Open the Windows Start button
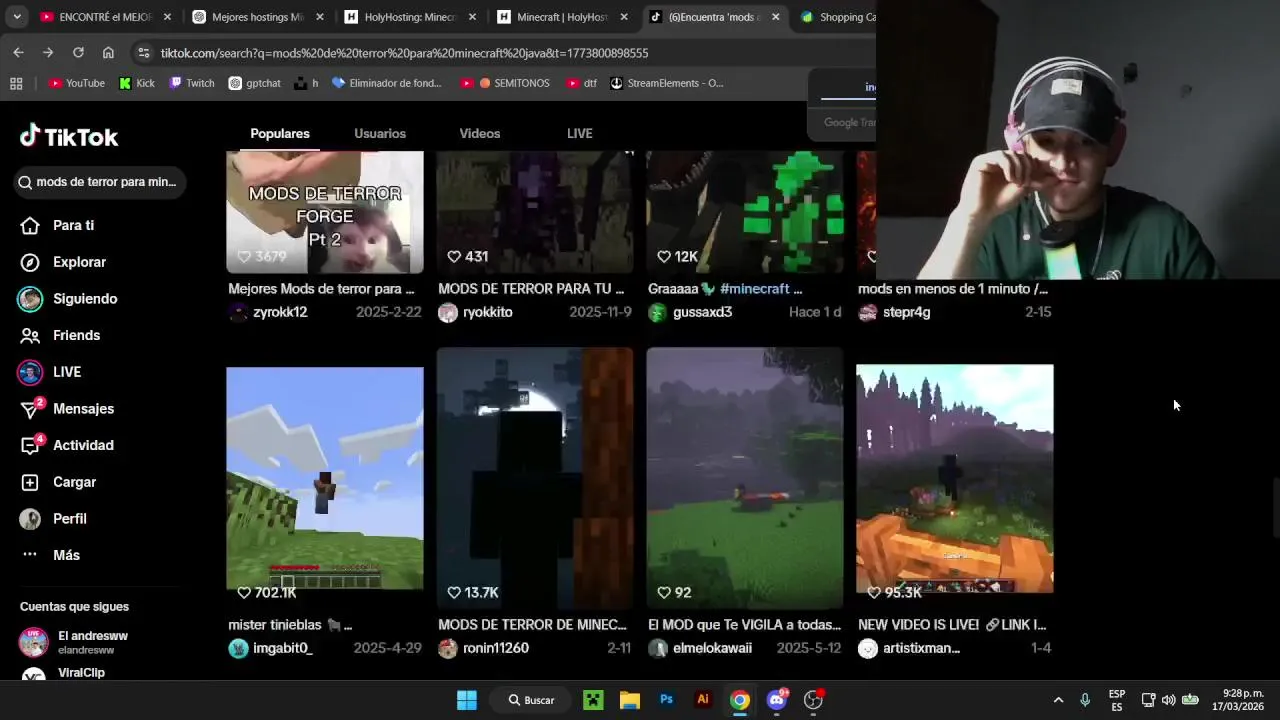The image size is (1280, 720). point(467,700)
